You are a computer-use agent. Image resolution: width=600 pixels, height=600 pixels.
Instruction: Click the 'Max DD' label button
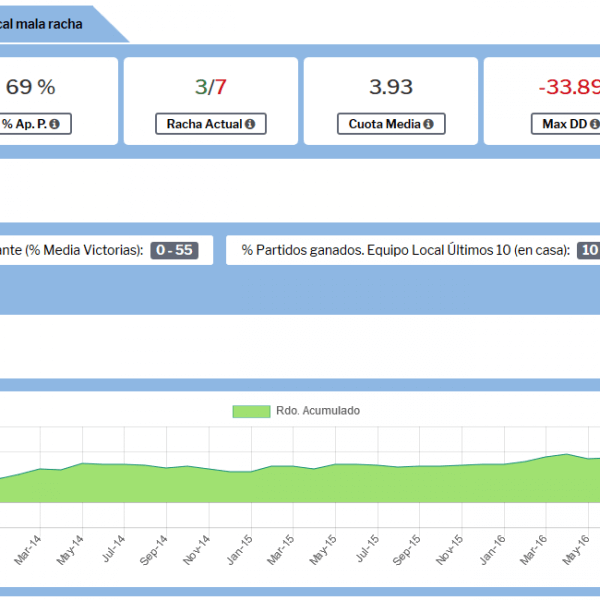pyautogui.click(x=565, y=124)
